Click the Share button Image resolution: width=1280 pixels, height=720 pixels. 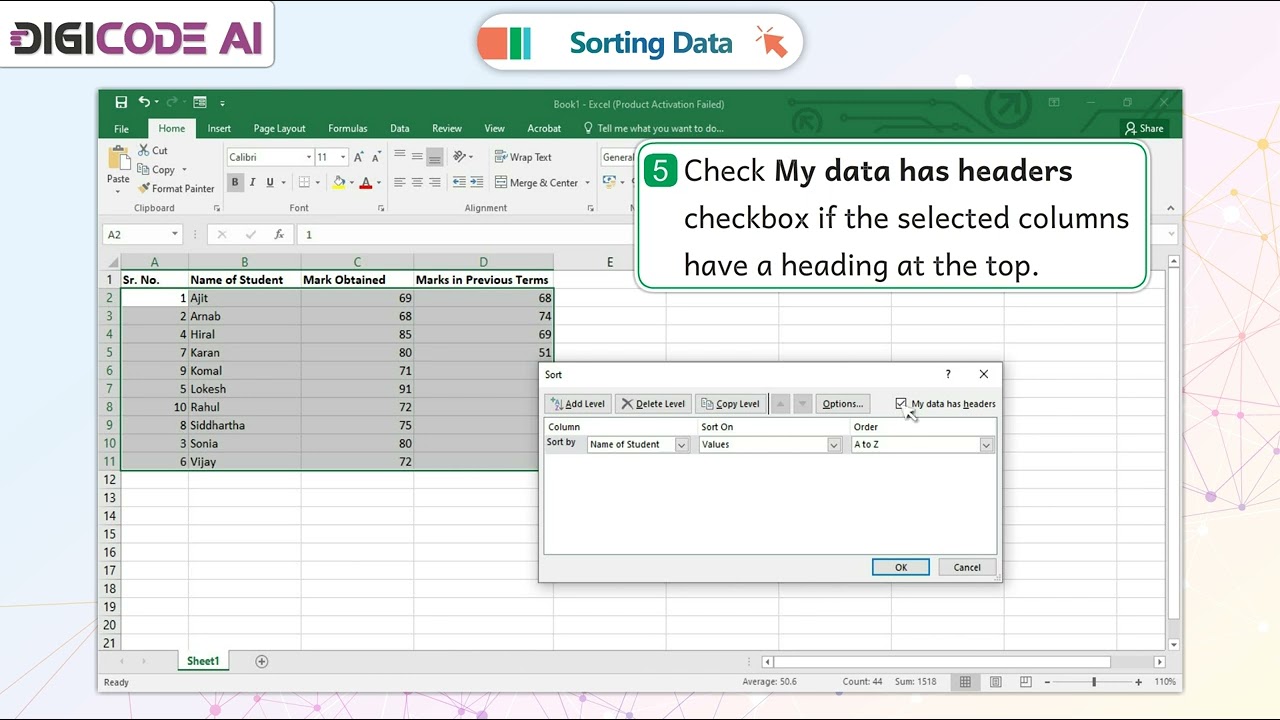[x=1145, y=128]
